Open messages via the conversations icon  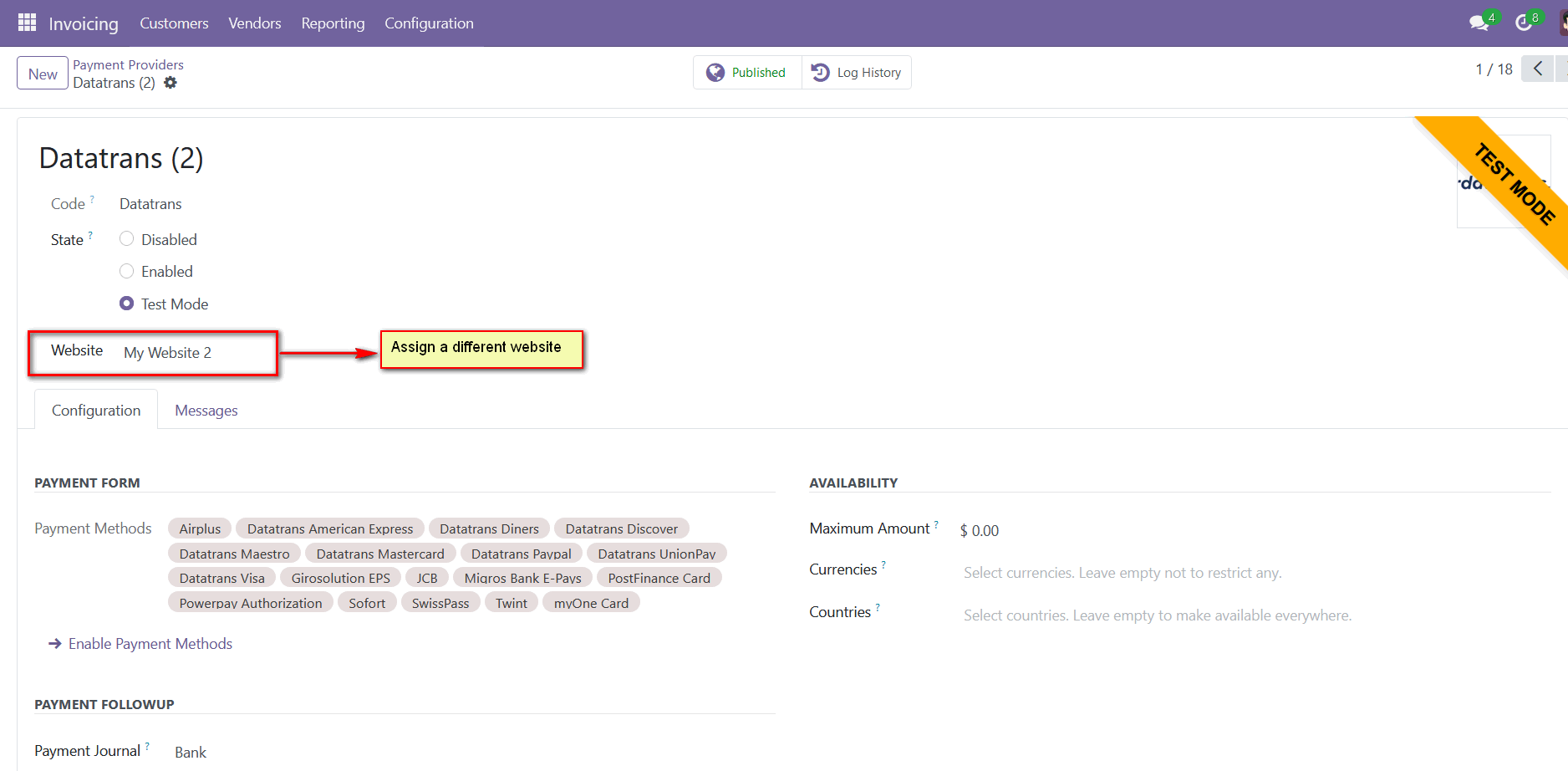point(1476,23)
